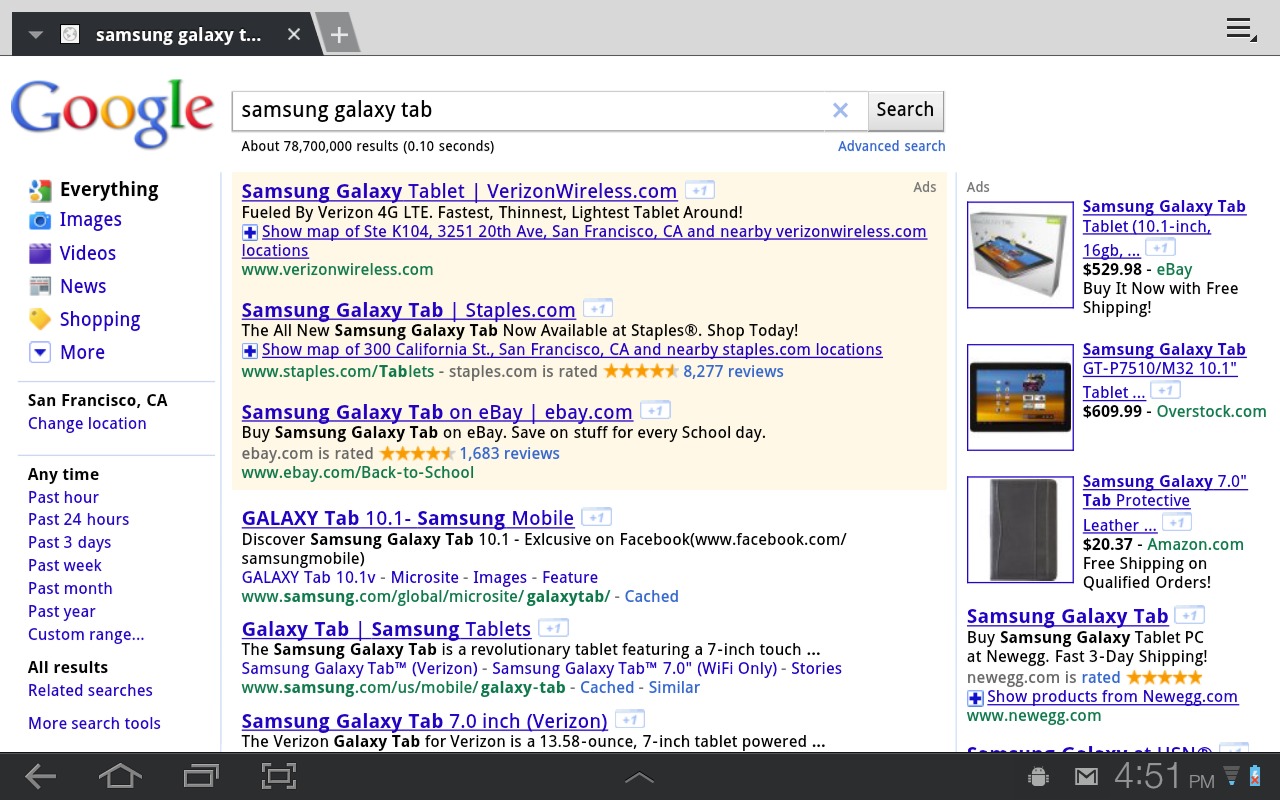Filter results to Past year
Image resolution: width=1280 pixels, height=800 pixels.
click(x=62, y=611)
